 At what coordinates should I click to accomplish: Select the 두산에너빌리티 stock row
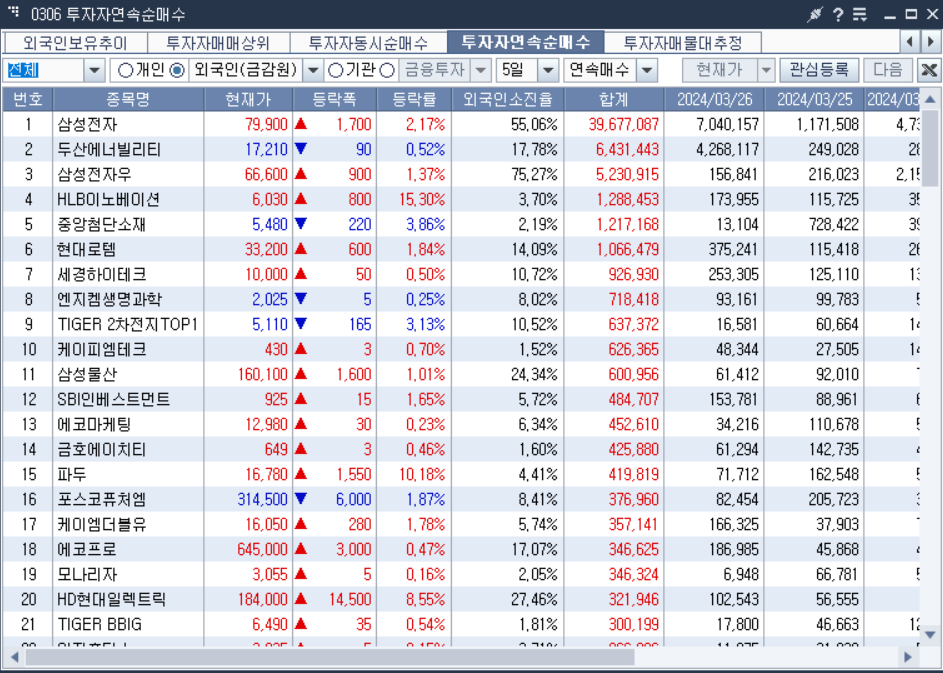tap(461, 149)
